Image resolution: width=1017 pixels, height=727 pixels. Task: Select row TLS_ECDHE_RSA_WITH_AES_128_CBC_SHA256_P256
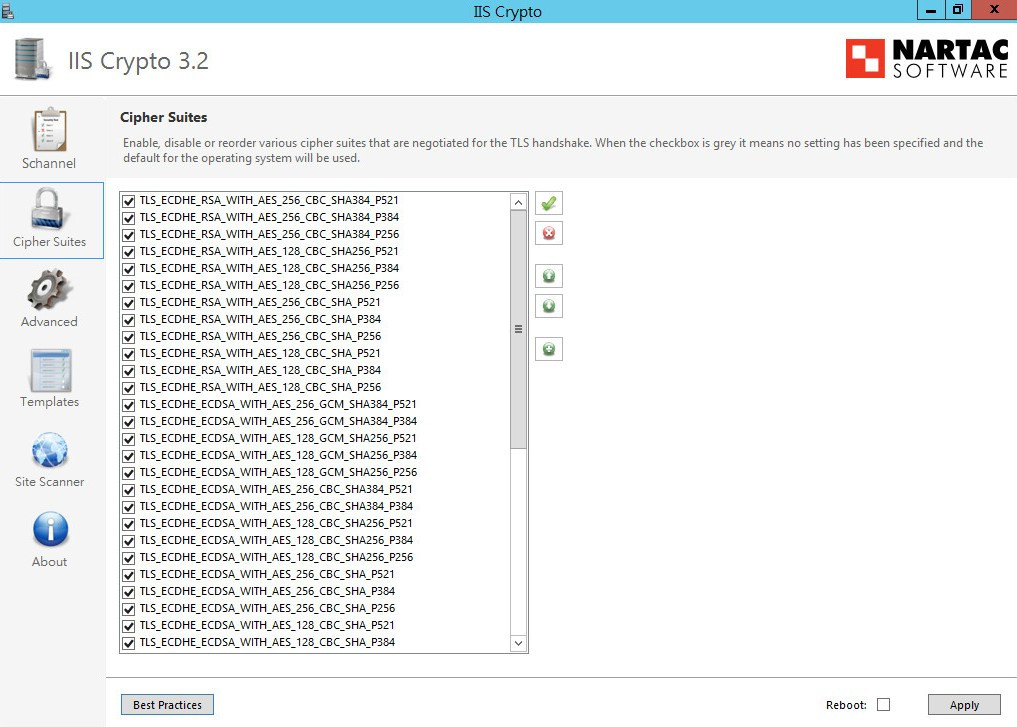[315, 285]
